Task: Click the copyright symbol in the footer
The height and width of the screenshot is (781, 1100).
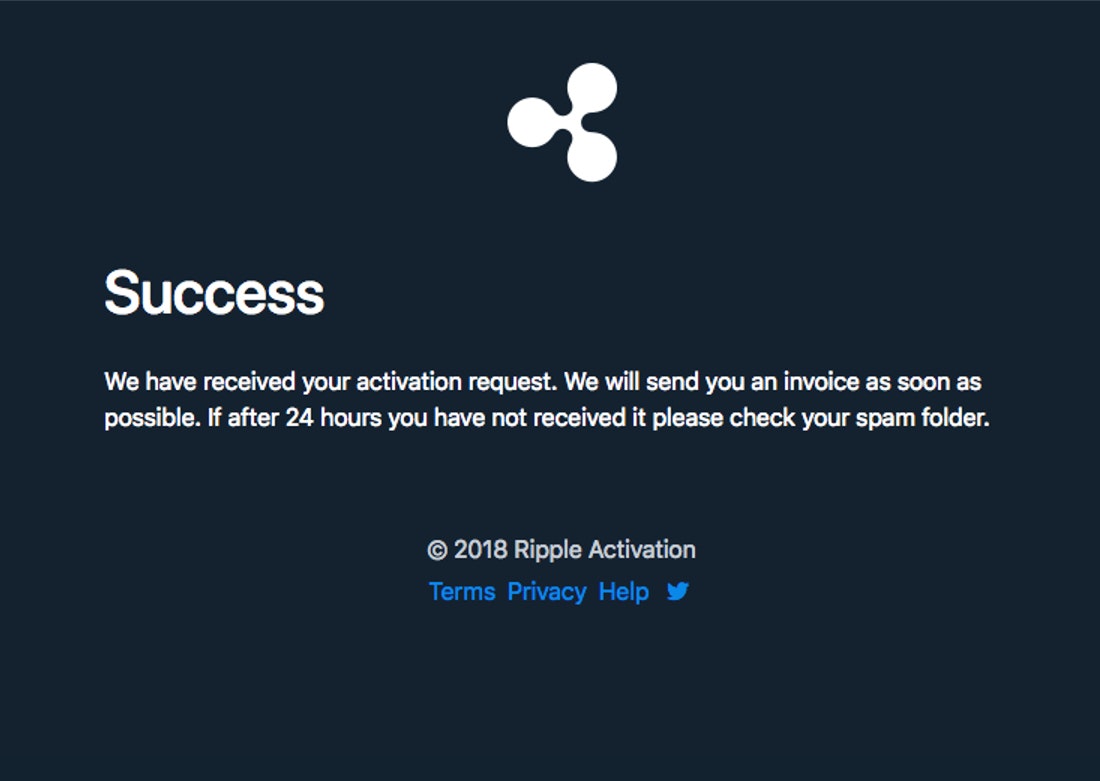Action: pos(438,549)
